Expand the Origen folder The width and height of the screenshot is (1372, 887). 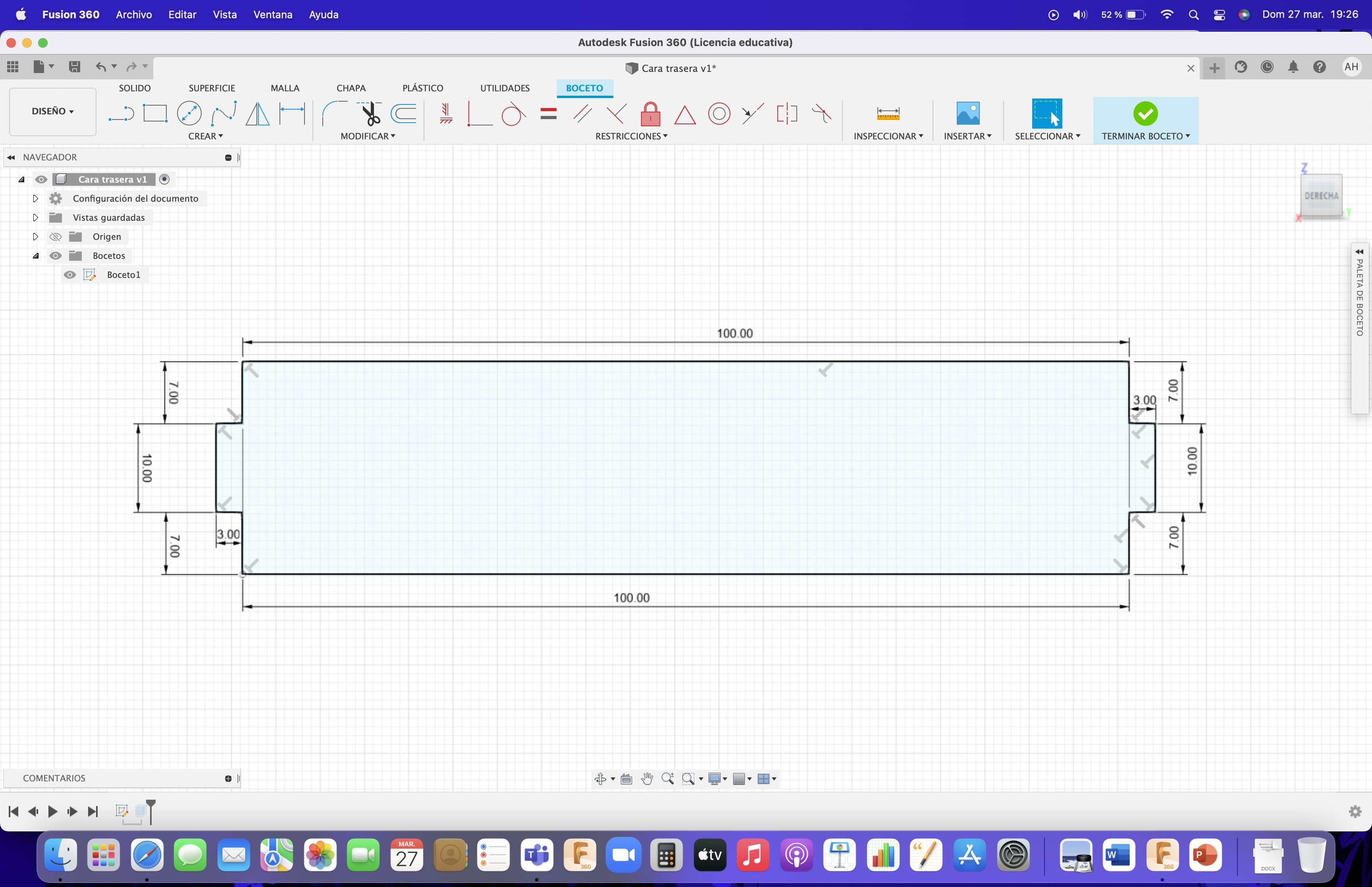click(35, 237)
